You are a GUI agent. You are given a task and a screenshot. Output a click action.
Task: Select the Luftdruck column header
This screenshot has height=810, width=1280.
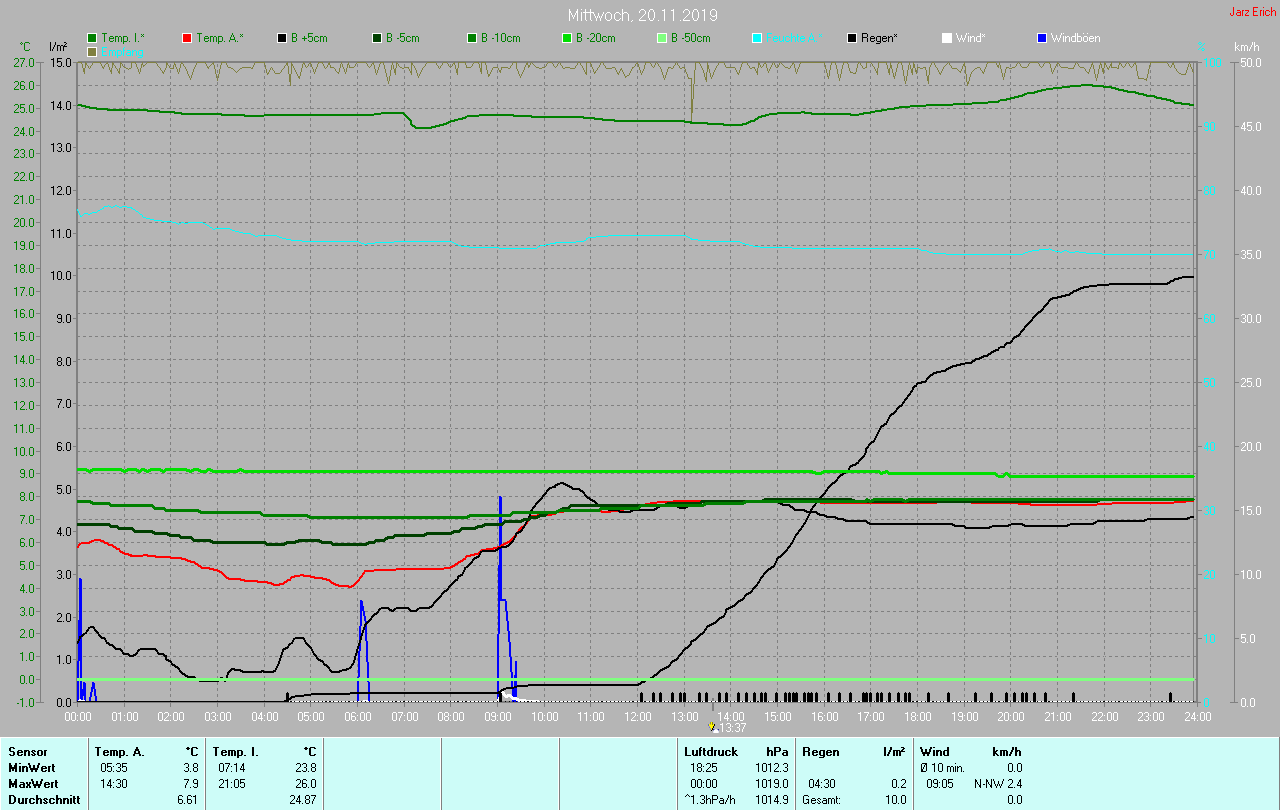click(x=710, y=751)
